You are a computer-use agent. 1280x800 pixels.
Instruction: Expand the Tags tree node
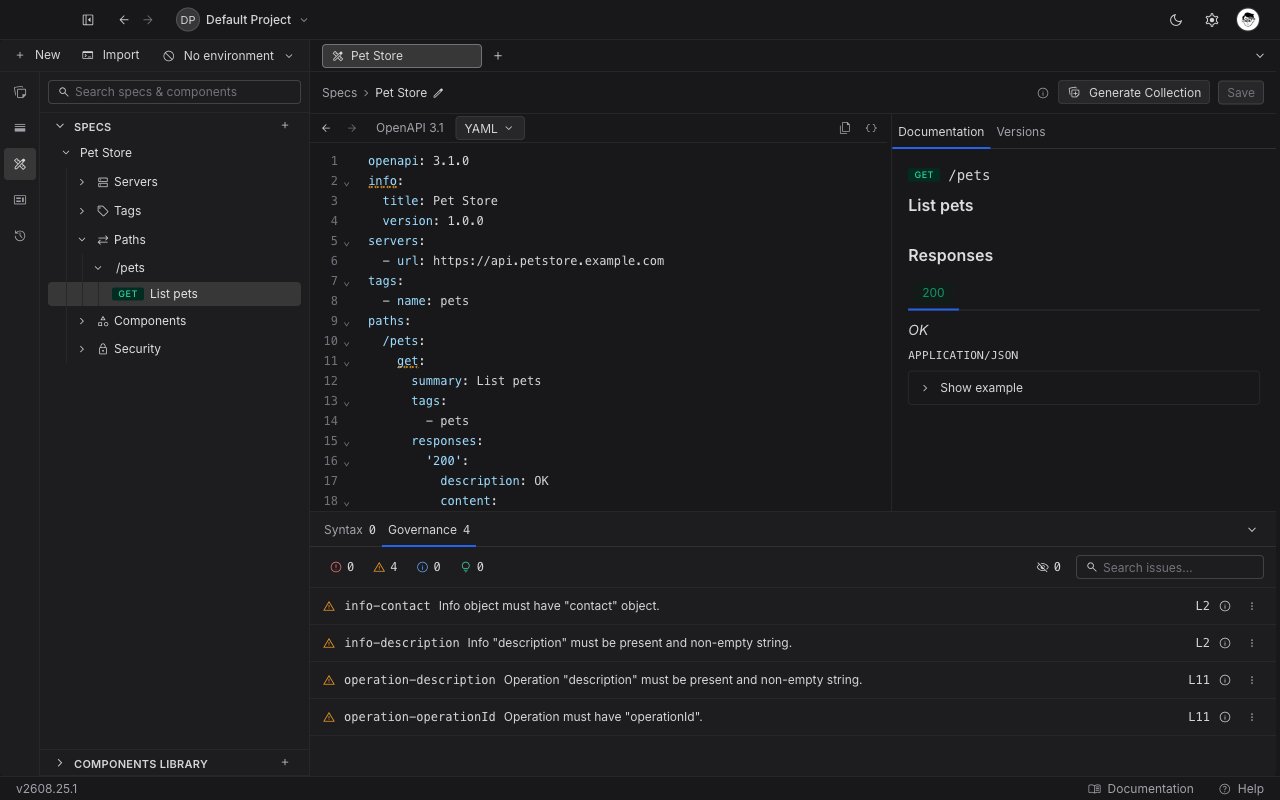82,211
